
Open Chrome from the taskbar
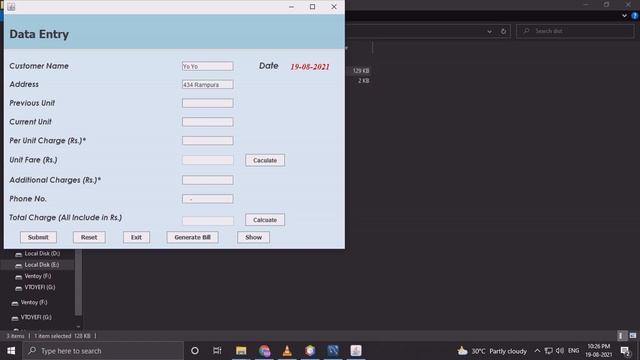point(264,351)
